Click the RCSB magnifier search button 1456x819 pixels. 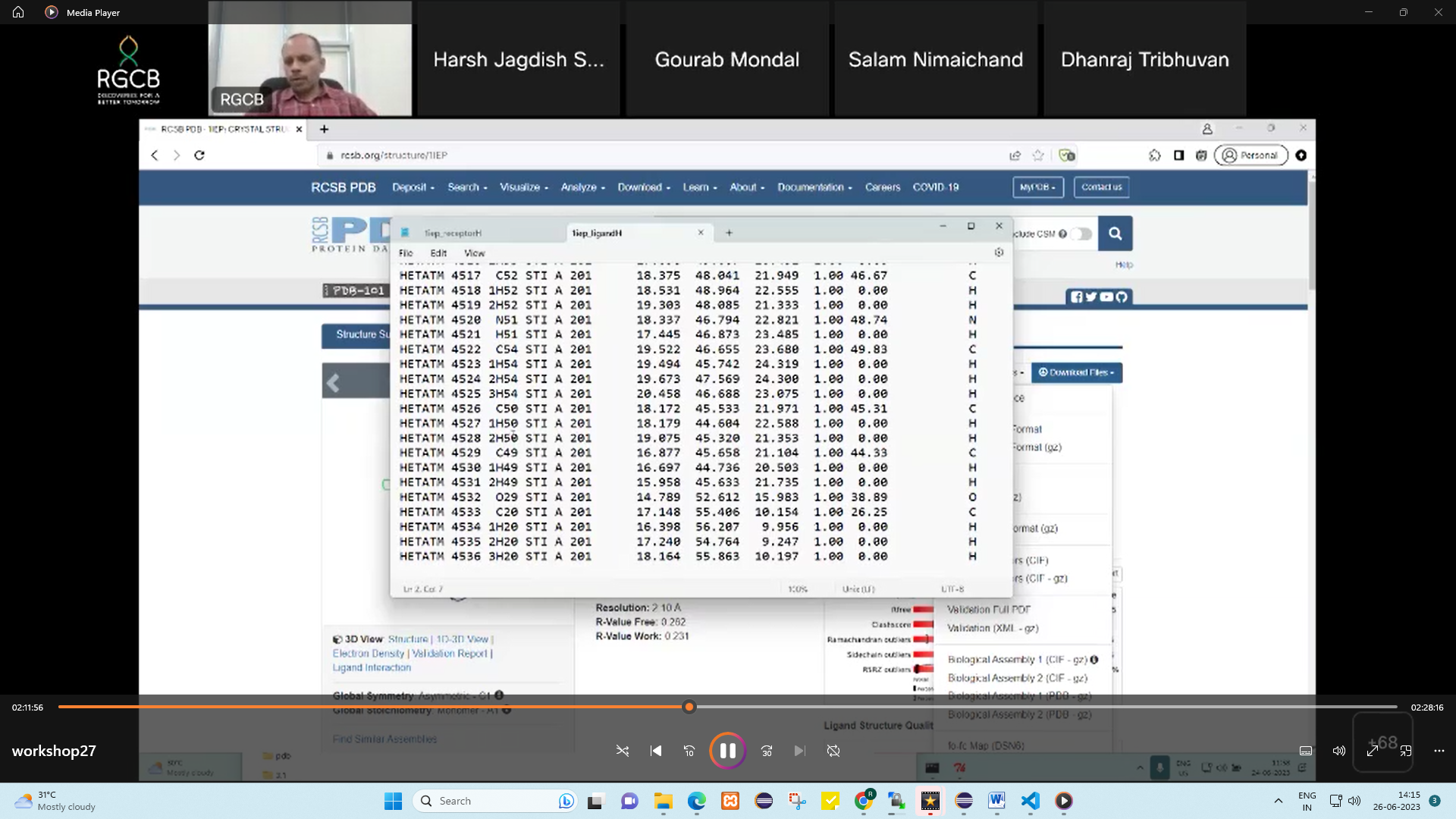tap(1115, 234)
